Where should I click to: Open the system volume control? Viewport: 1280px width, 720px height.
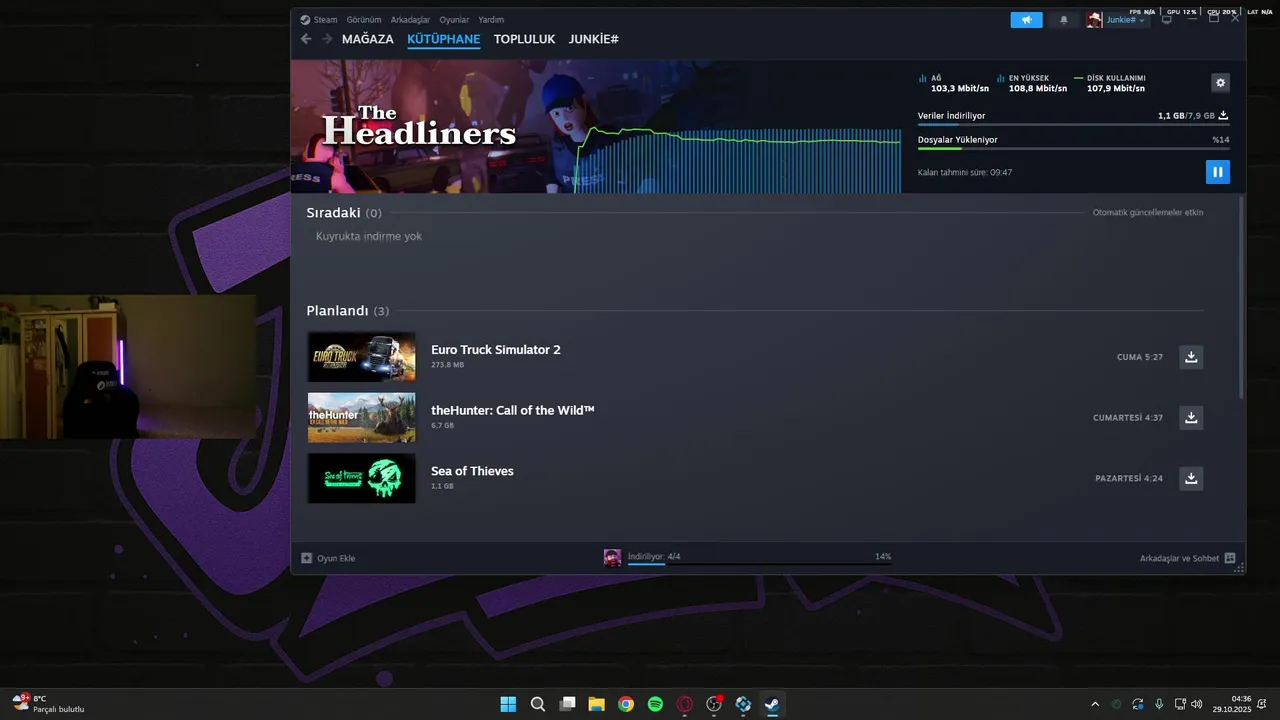[x=1197, y=704]
